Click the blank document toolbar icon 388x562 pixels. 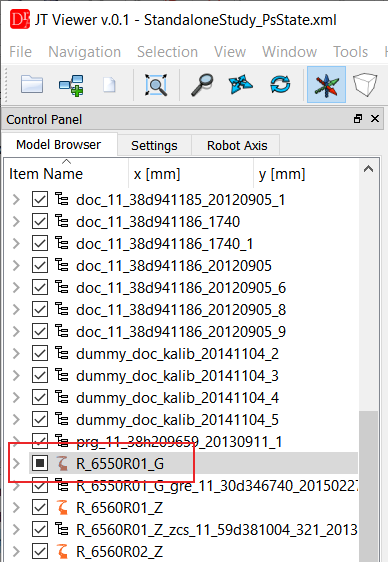coord(109,85)
